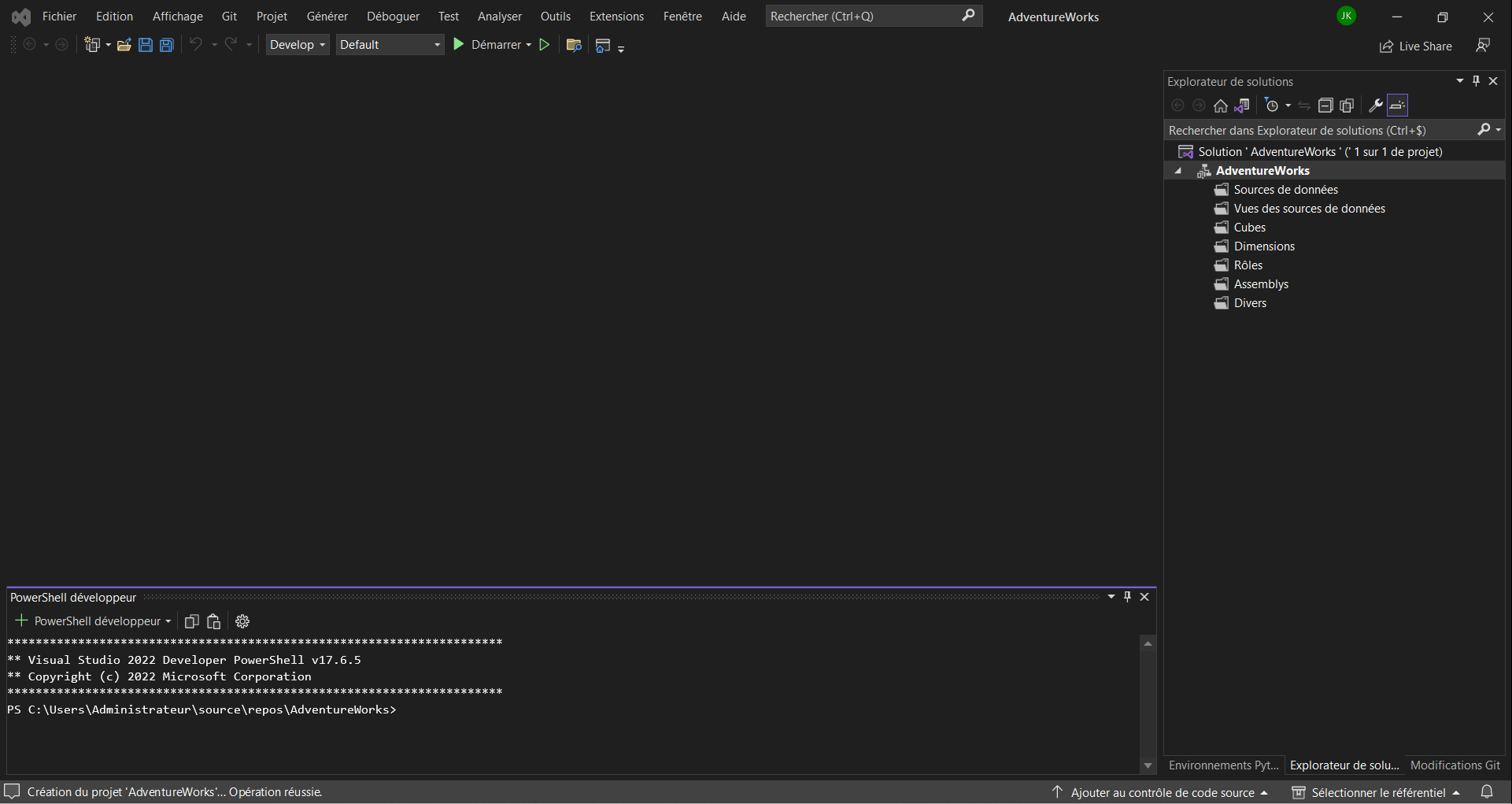
Task: Select Vues des sources de données folder
Action: point(1309,209)
